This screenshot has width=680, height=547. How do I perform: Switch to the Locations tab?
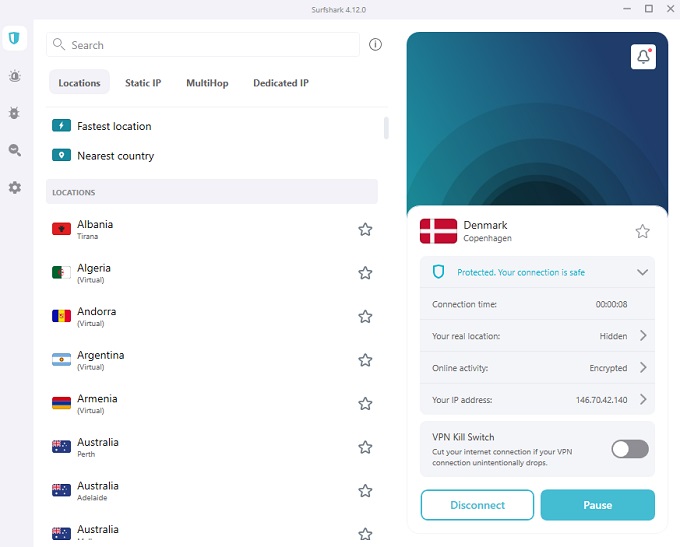point(79,82)
